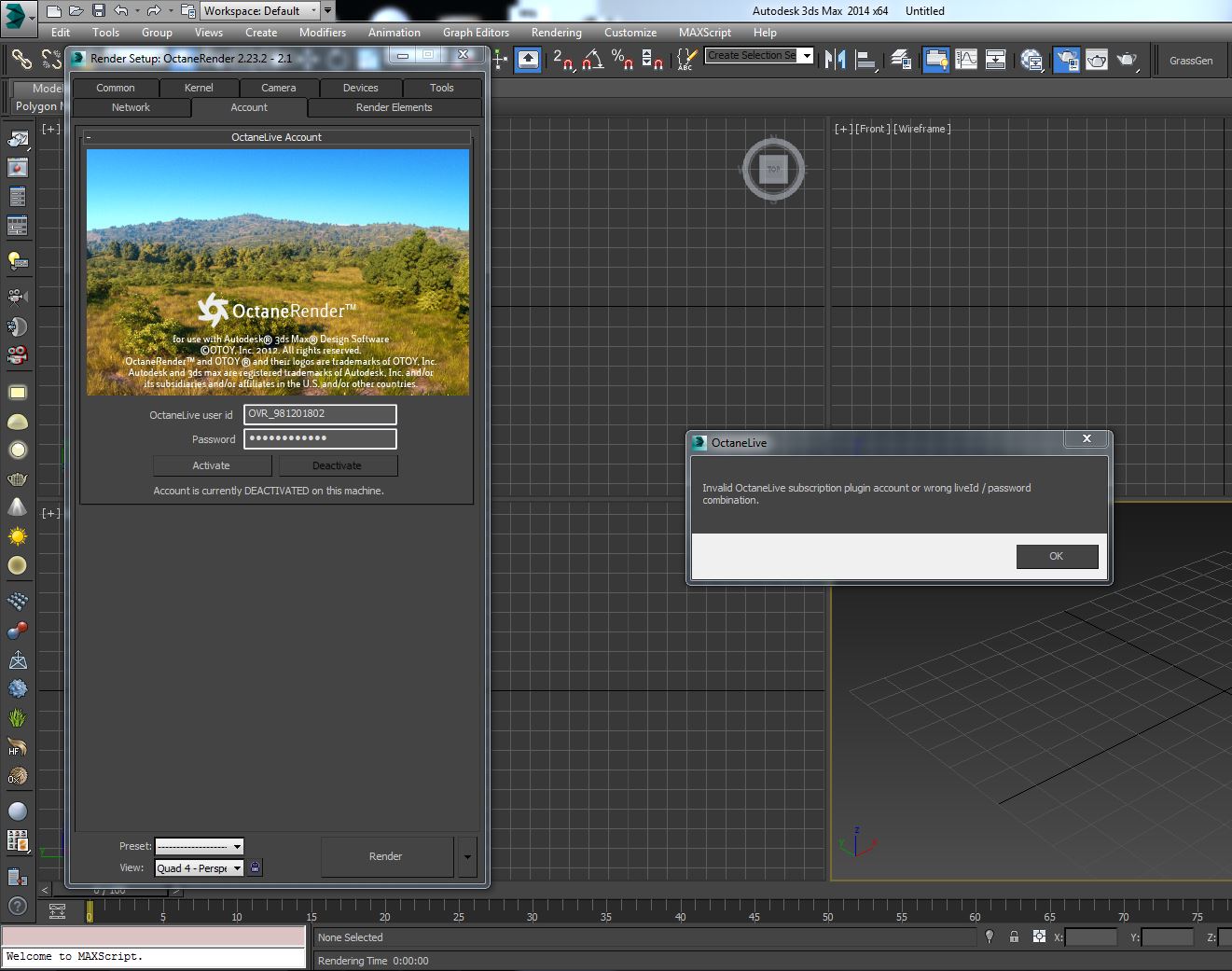Image resolution: width=1232 pixels, height=971 pixels.
Task: Open the Material Editor icon
Action: [x=1031, y=60]
